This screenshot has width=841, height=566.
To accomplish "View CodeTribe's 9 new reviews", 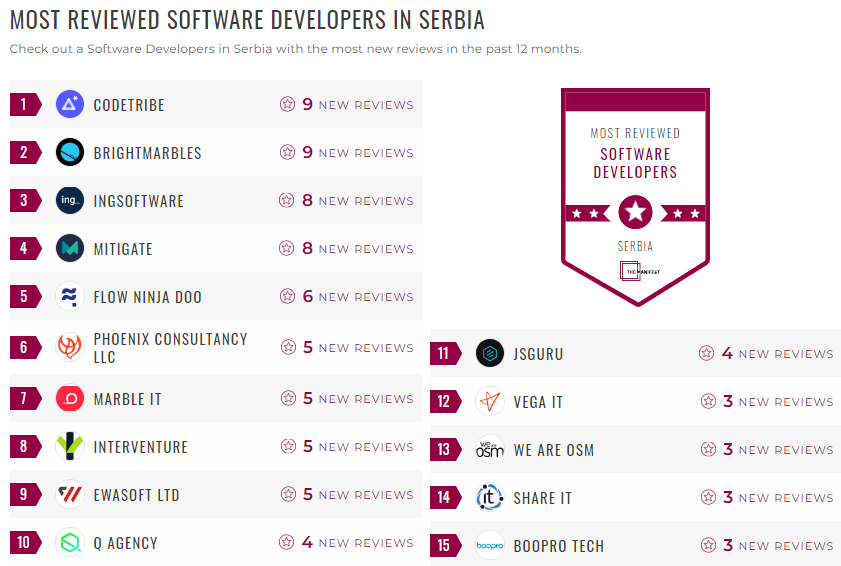I will [x=357, y=105].
